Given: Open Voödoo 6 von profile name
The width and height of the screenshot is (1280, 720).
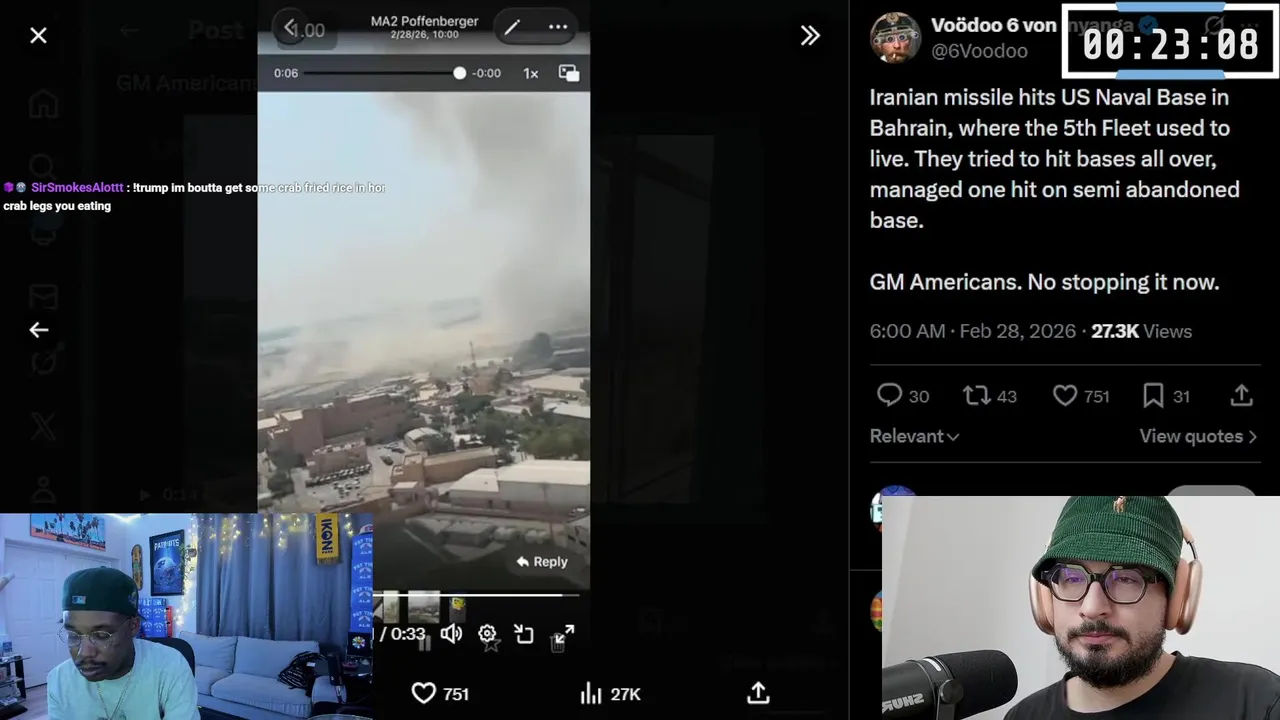Looking at the screenshot, I should 993,25.
